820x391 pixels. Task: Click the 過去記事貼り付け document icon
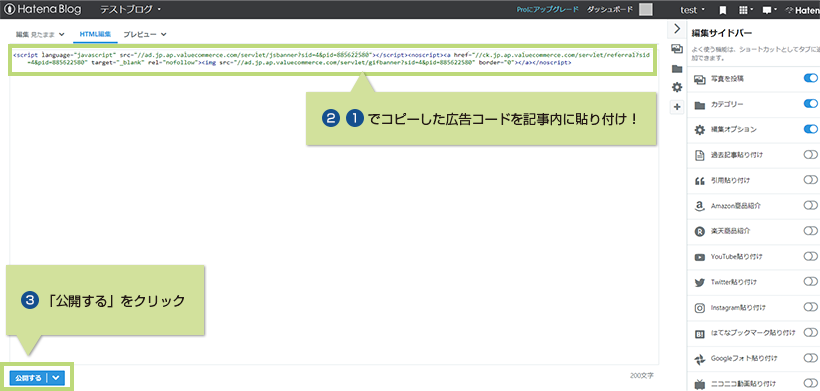pyautogui.click(x=700, y=155)
